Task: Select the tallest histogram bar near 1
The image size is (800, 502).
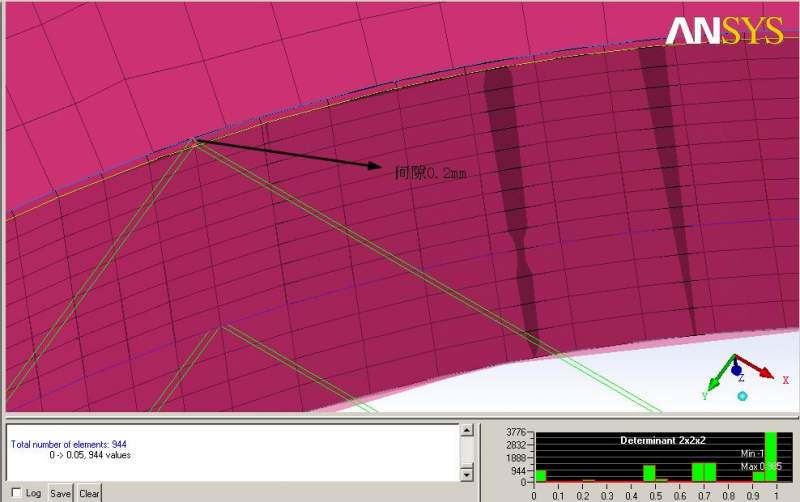Action: click(770, 457)
